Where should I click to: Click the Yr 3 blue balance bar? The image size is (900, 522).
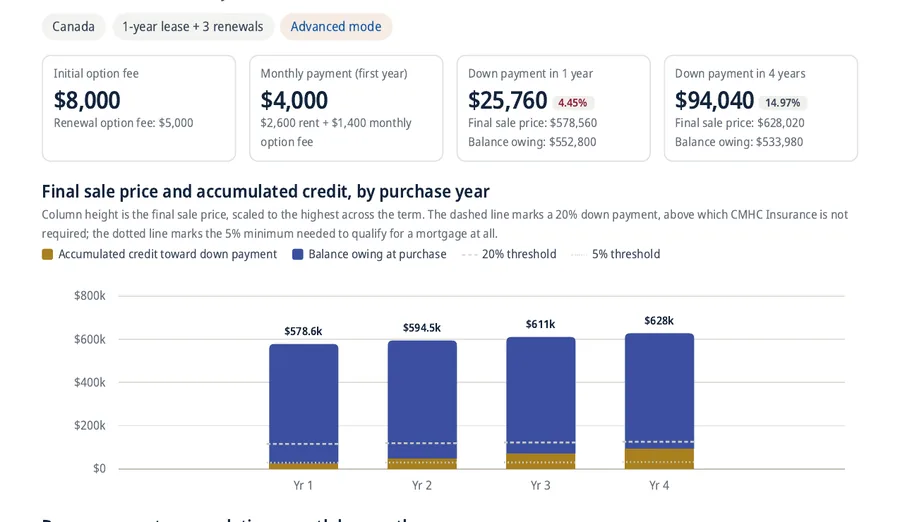(x=541, y=393)
